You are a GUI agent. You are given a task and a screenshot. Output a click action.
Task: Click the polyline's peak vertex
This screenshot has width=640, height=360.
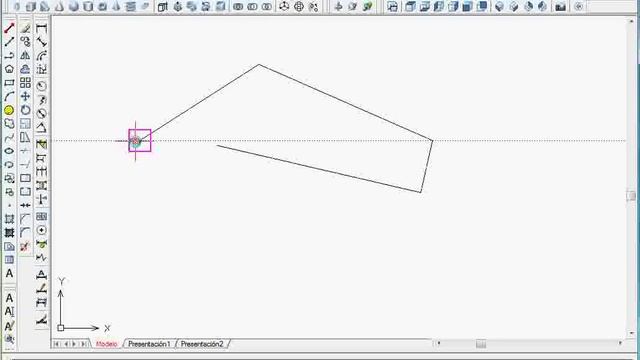(259, 64)
